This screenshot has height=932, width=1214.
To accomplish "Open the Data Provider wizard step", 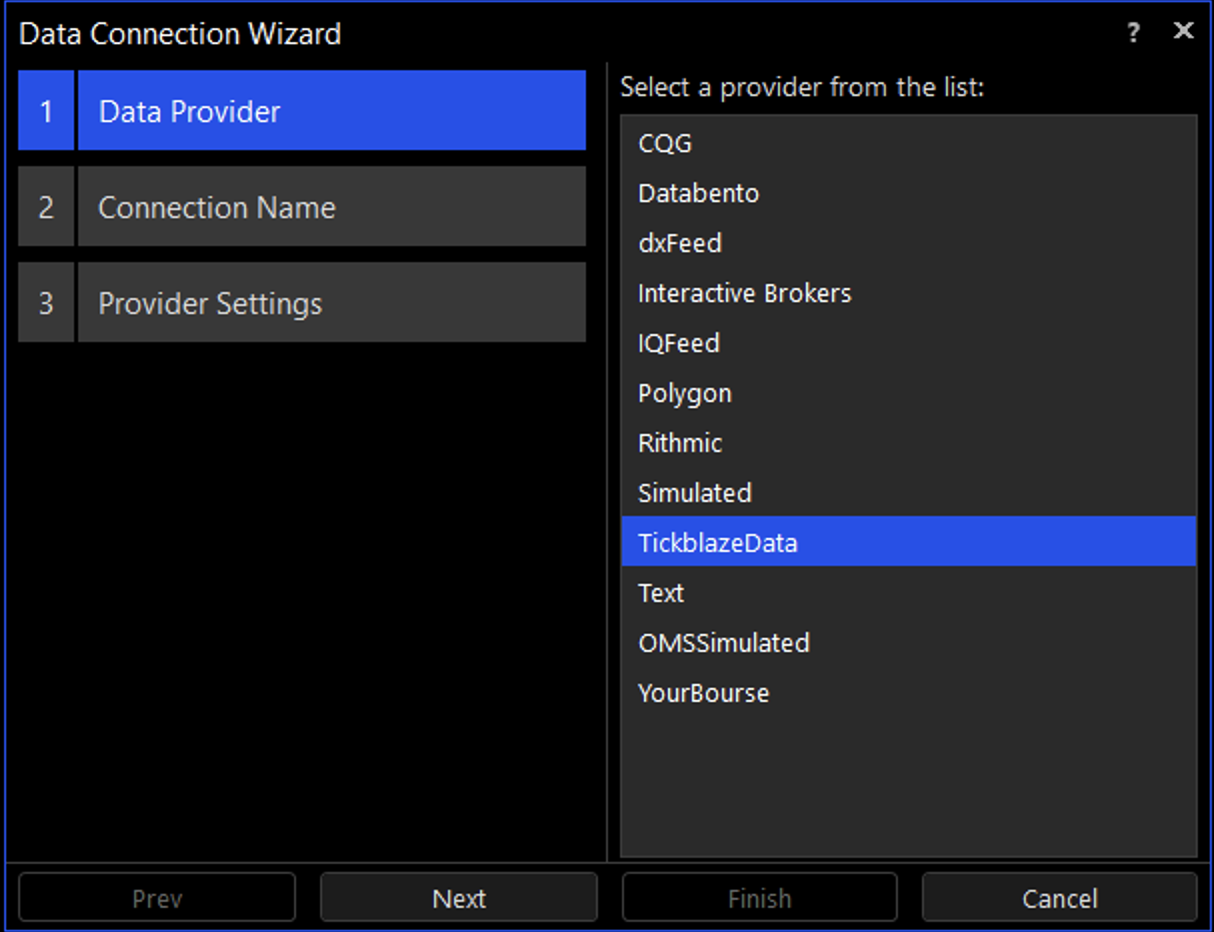I will tap(302, 110).
